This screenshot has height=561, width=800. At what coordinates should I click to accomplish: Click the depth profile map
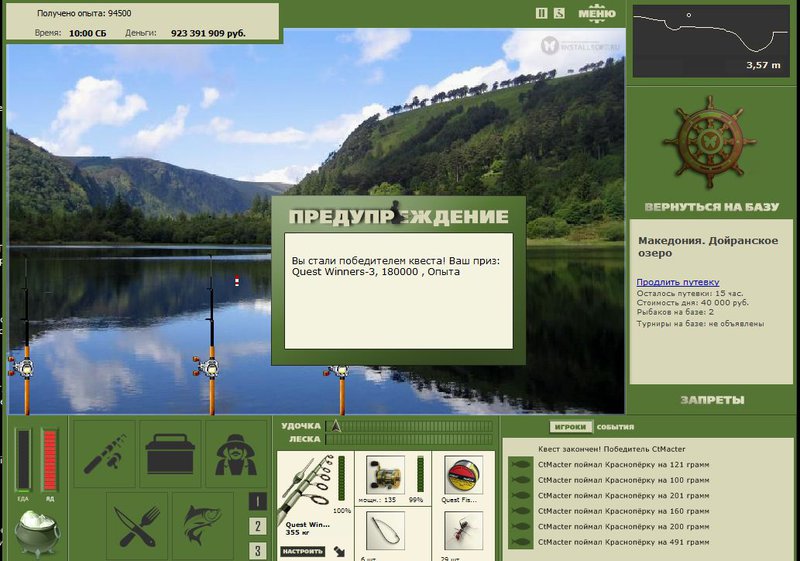tap(711, 41)
